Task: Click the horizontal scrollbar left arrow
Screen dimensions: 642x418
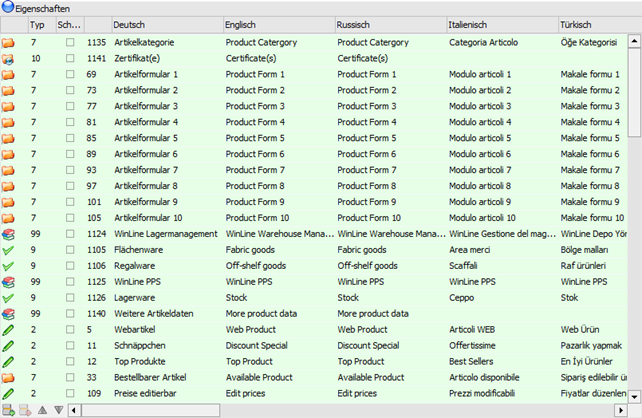Action: pyautogui.click(x=75, y=410)
